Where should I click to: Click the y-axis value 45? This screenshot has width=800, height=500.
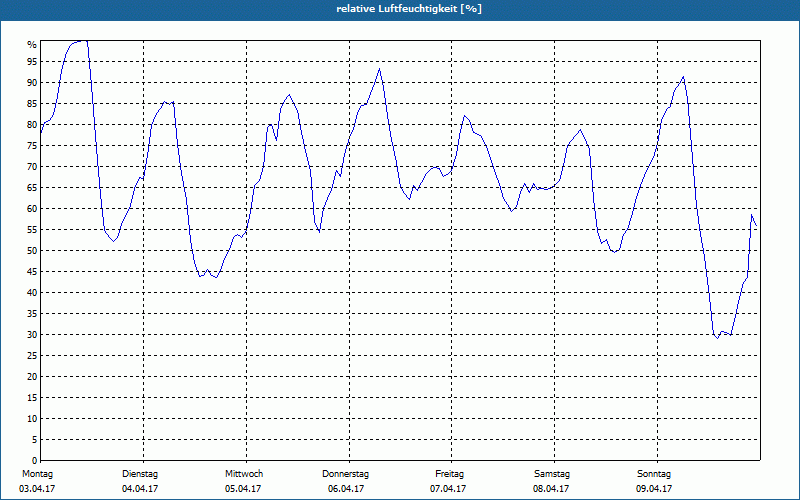32,271
